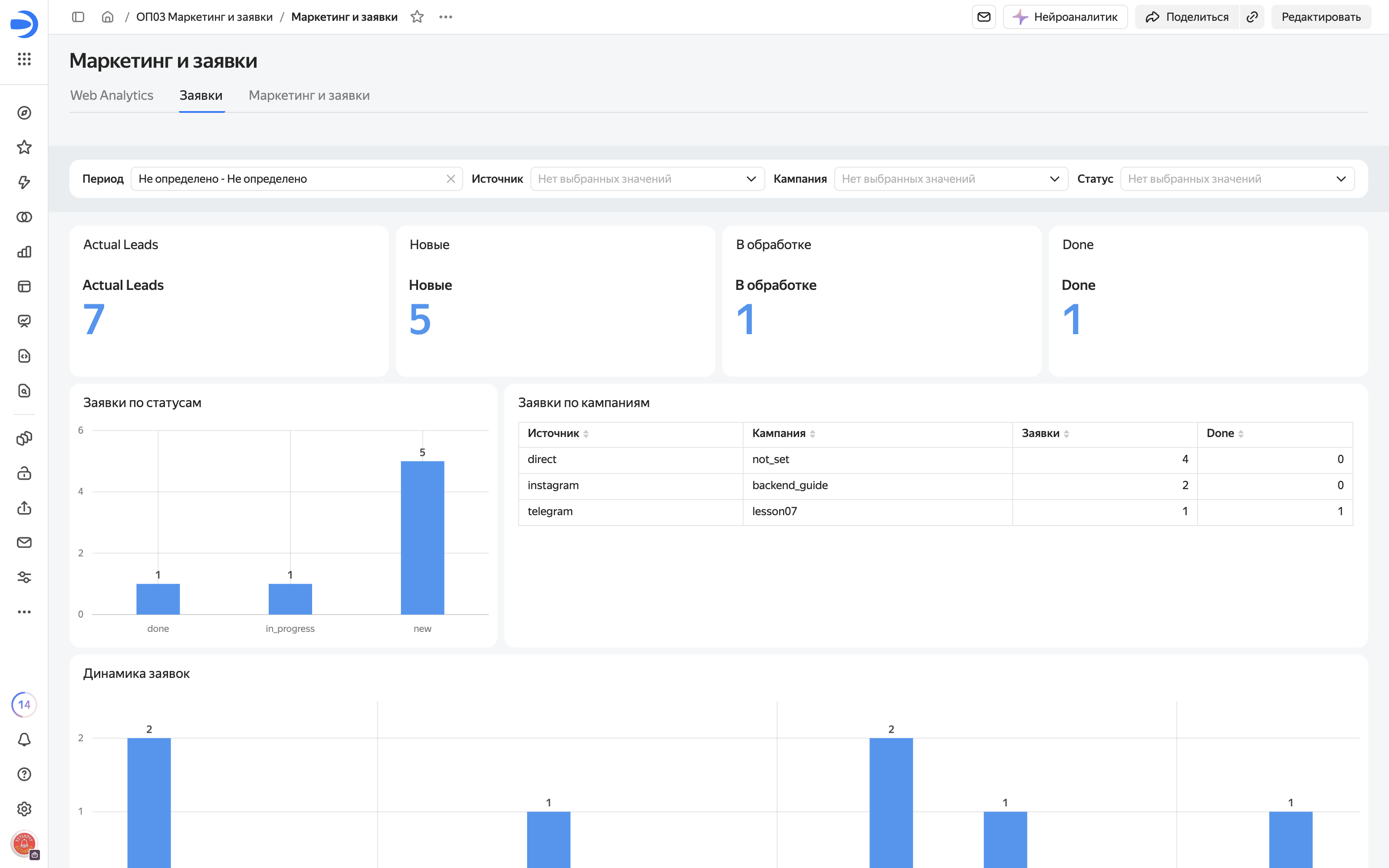Open compass navigation icon in sidebar
The image size is (1389, 868).
click(x=24, y=113)
